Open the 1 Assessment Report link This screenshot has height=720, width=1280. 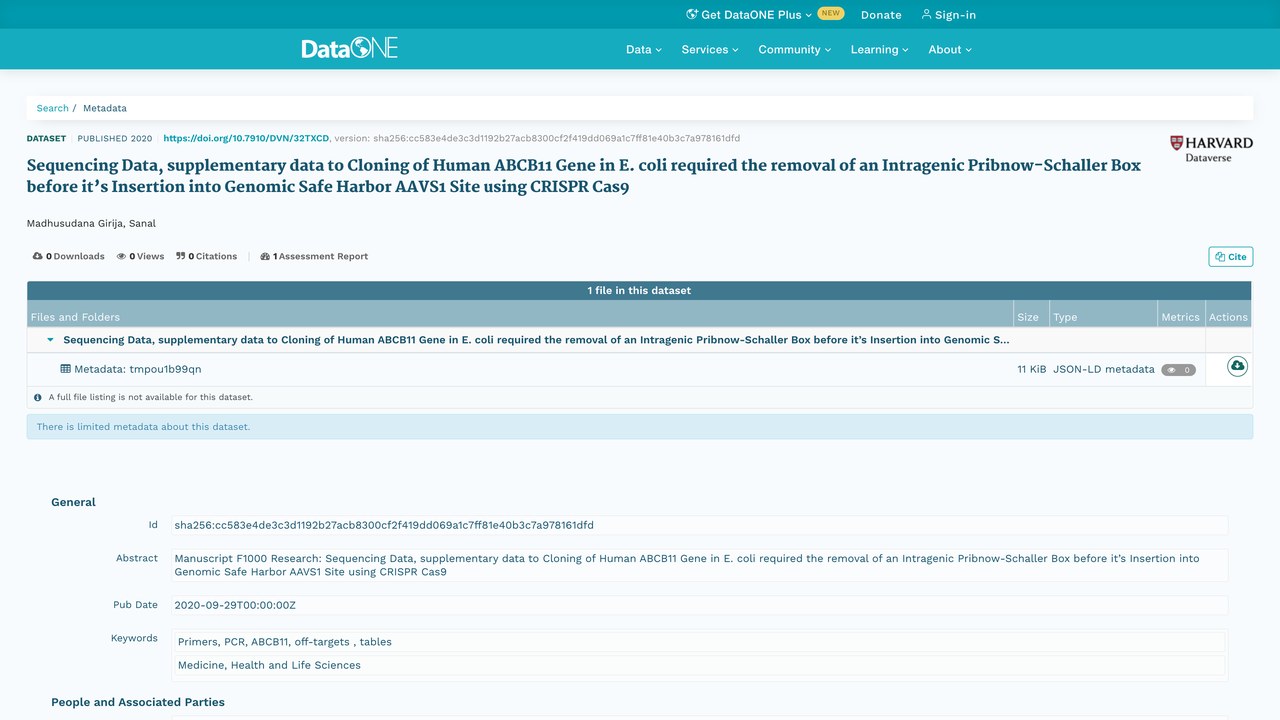coord(314,256)
